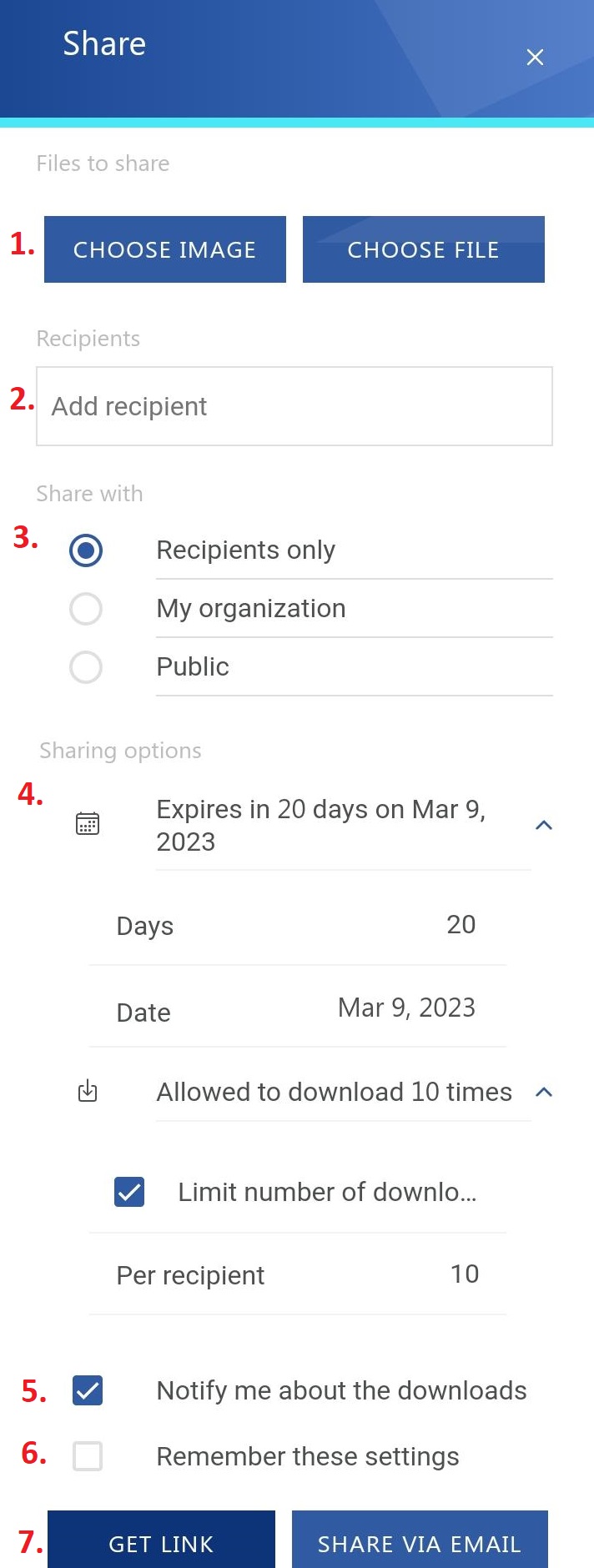Edit the Days value of 20
Image resolution: width=594 pixels, height=1568 pixels.
click(461, 924)
